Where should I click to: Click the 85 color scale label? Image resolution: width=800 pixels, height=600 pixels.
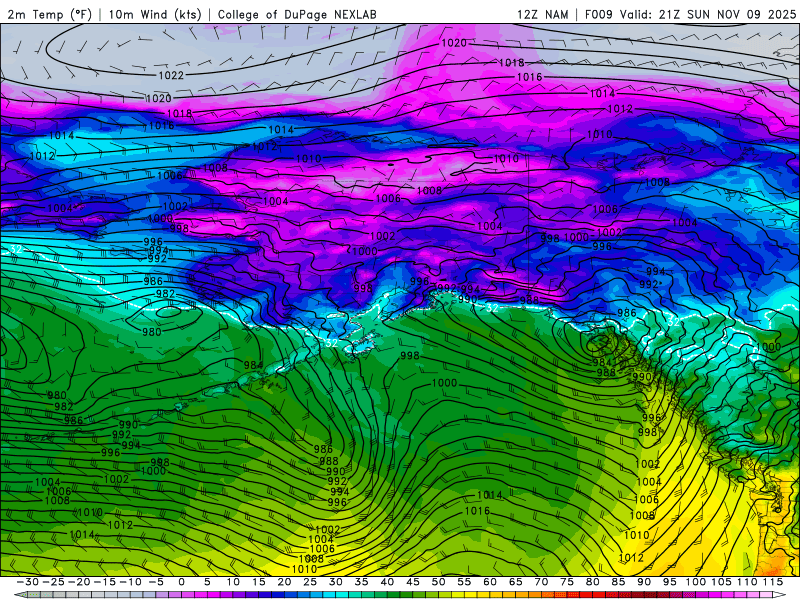(618, 582)
